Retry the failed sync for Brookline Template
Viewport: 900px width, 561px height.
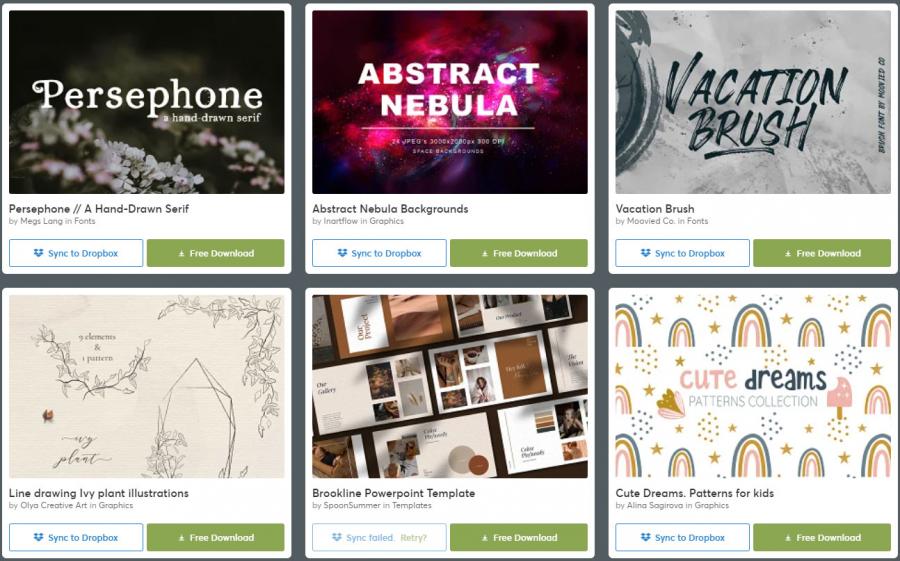(x=413, y=538)
